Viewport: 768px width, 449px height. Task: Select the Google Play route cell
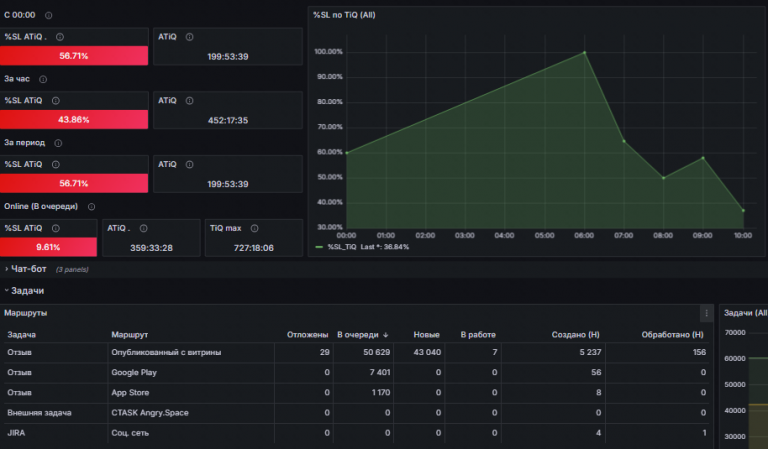tap(191, 373)
